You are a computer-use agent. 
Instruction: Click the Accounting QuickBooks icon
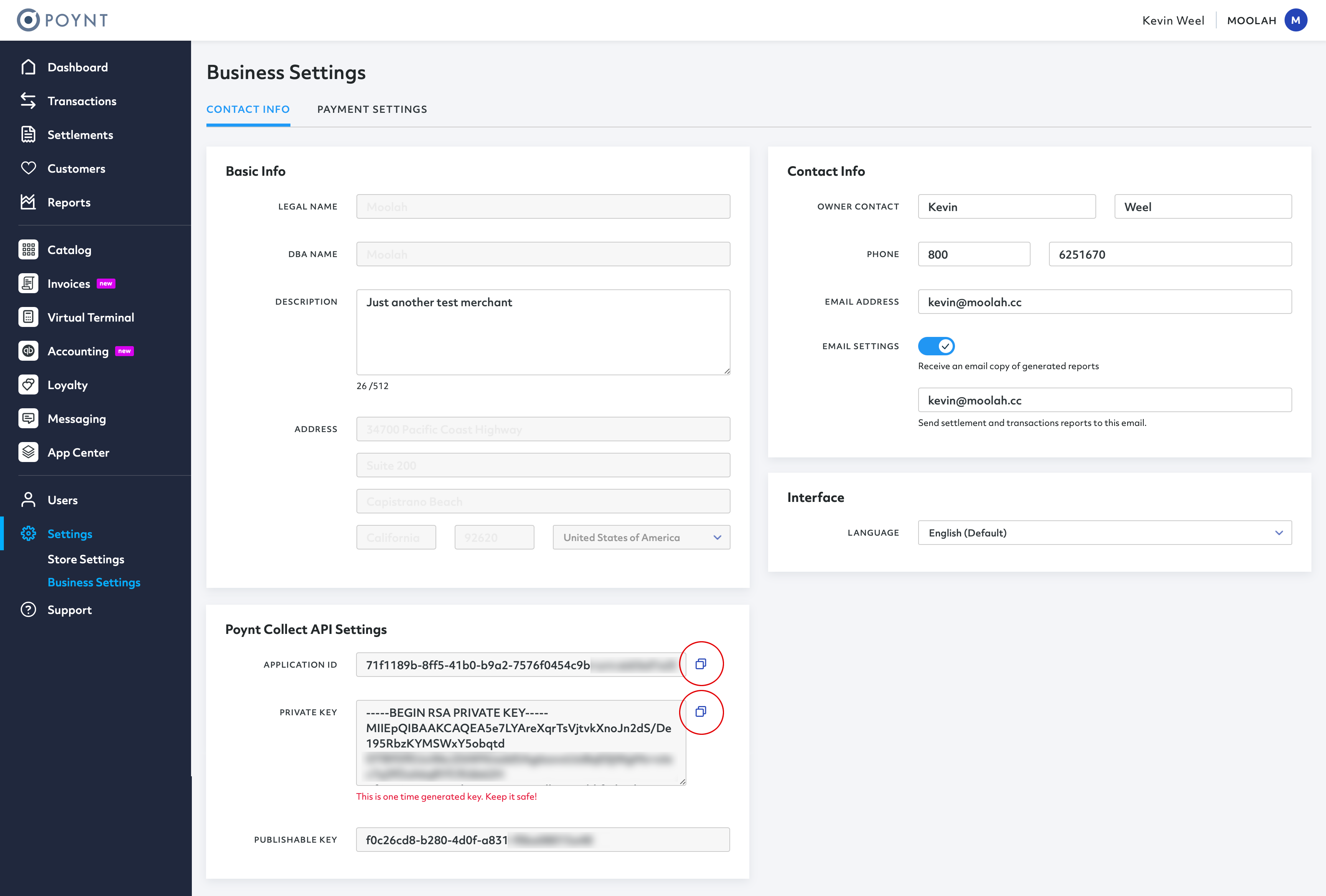[28, 351]
